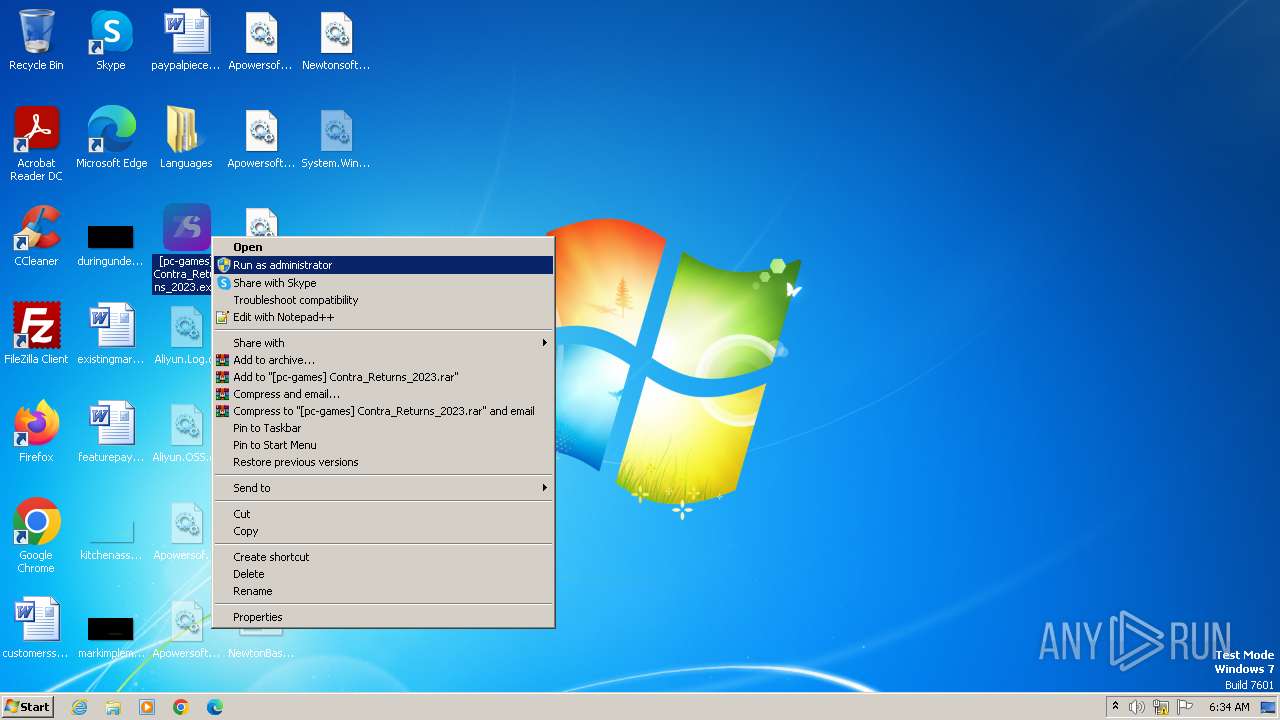Open the Action Center flag icon
Image resolution: width=1280 pixels, height=720 pixels.
tap(1185, 707)
